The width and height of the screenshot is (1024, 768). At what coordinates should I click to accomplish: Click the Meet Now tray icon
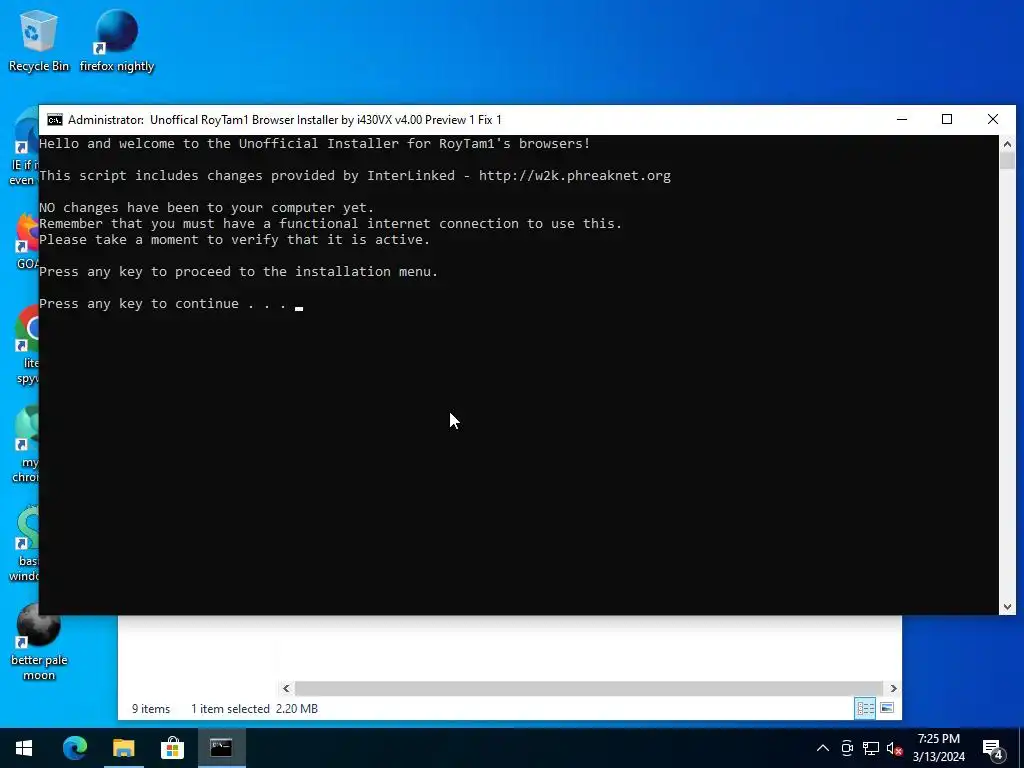[847, 748]
